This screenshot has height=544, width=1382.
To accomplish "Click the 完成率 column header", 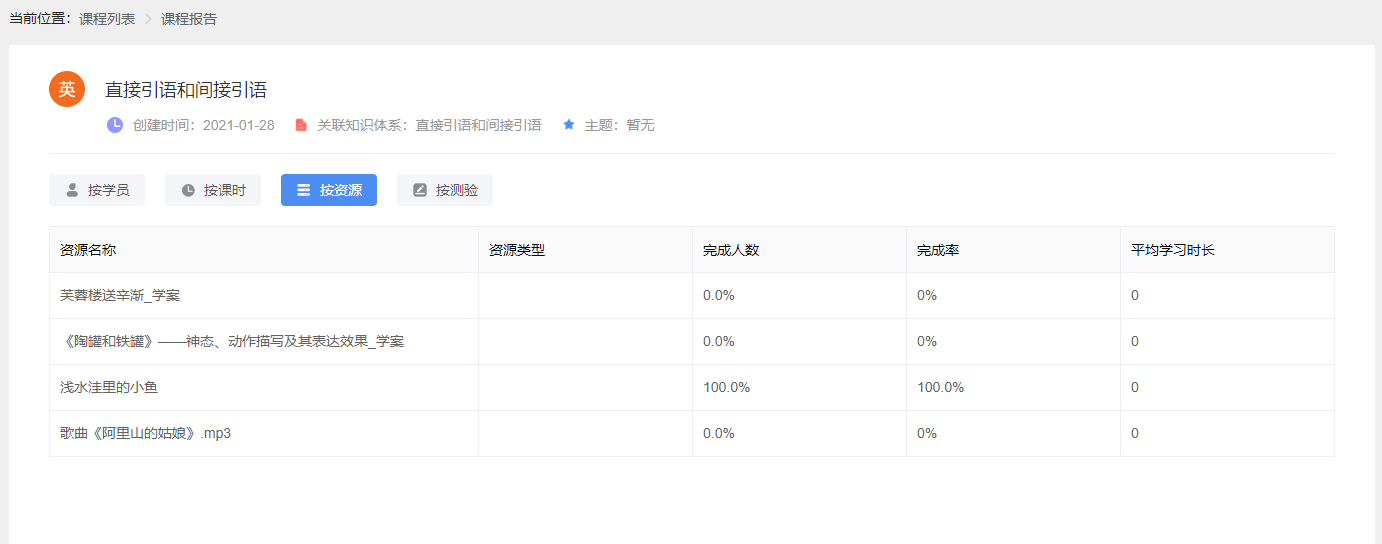I will 938,250.
